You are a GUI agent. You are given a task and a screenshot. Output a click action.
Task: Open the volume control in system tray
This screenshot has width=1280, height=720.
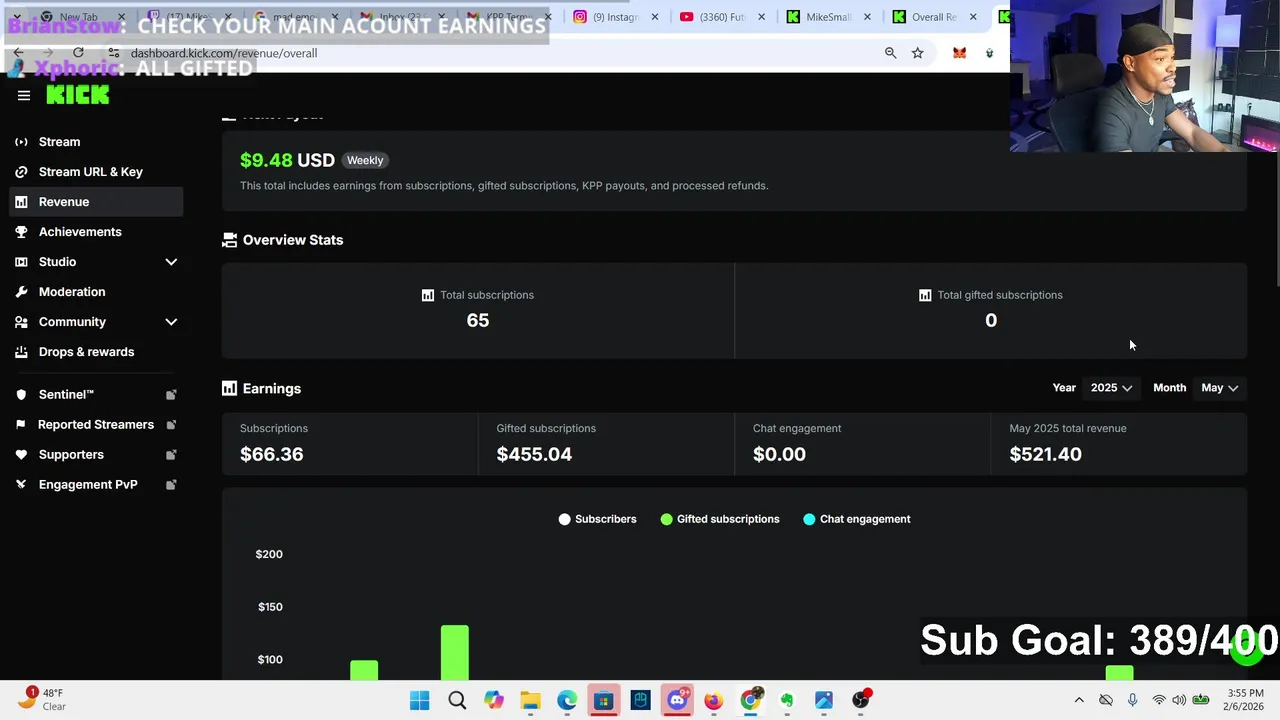[1179, 700]
